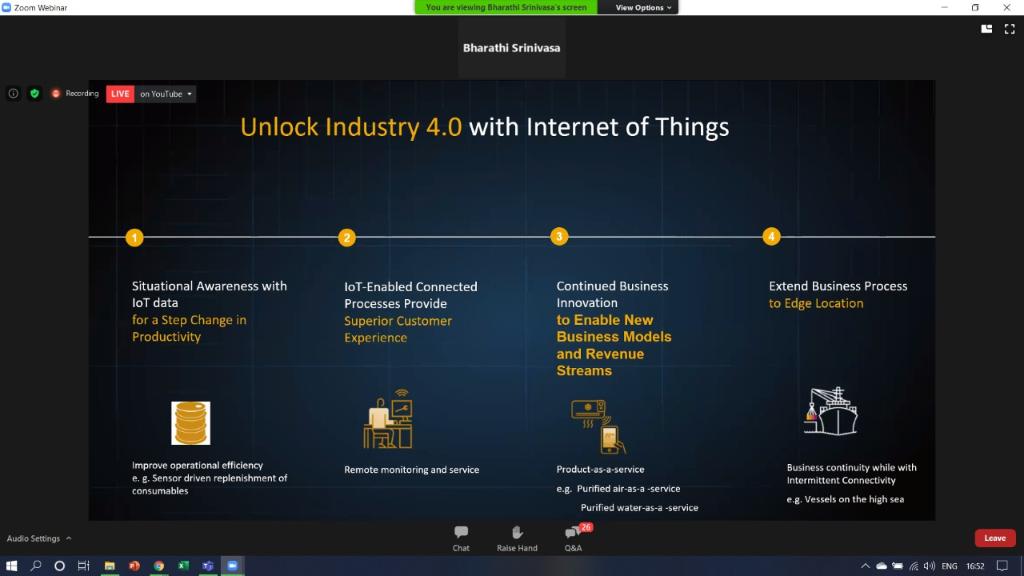Click timeline marker number 2
This screenshot has width=1024, height=576.
(x=347, y=238)
